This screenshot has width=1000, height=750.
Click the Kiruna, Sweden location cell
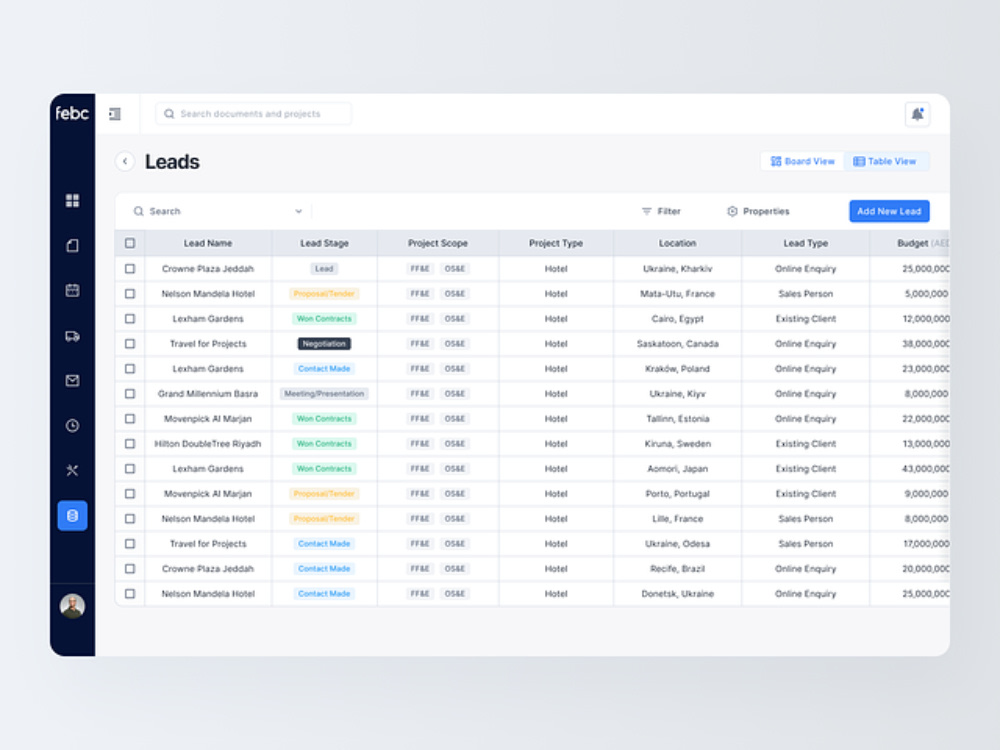coord(677,443)
